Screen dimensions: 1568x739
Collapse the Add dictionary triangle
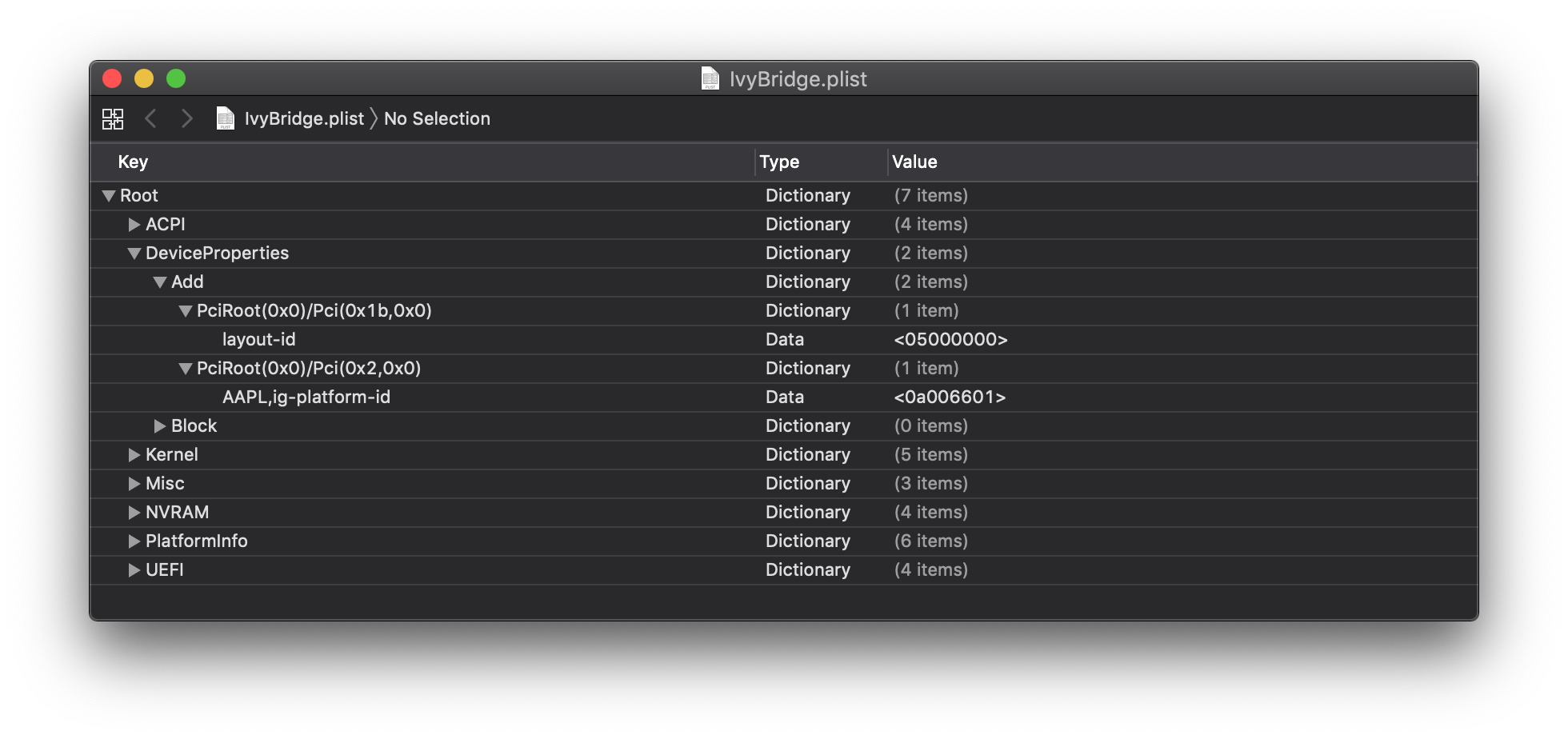[x=160, y=282]
